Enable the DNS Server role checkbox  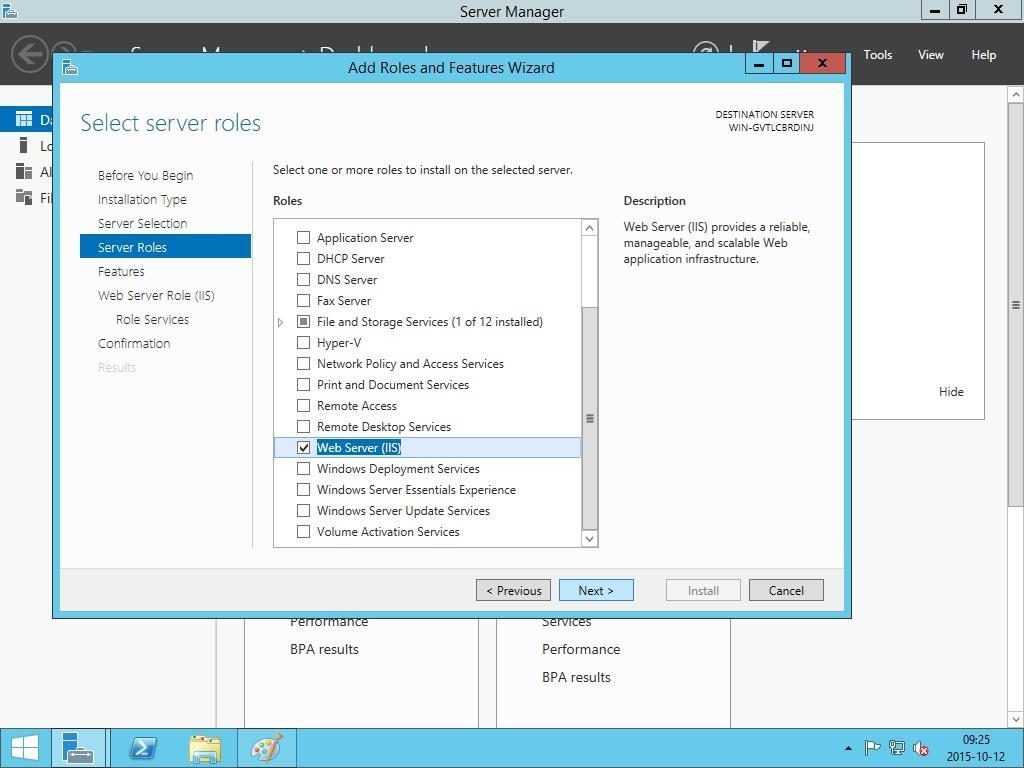point(303,280)
